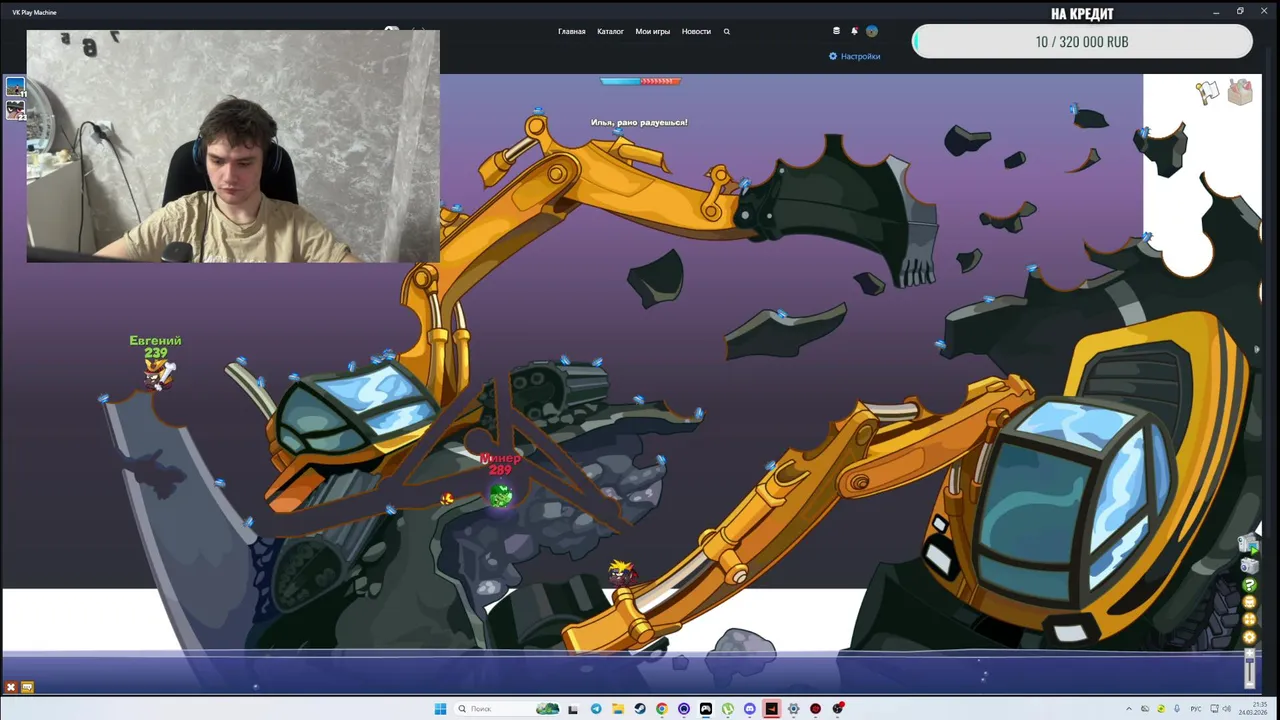
Task: Open File Explorer from the taskbar
Action: pyautogui.click(x=618, y=709)
